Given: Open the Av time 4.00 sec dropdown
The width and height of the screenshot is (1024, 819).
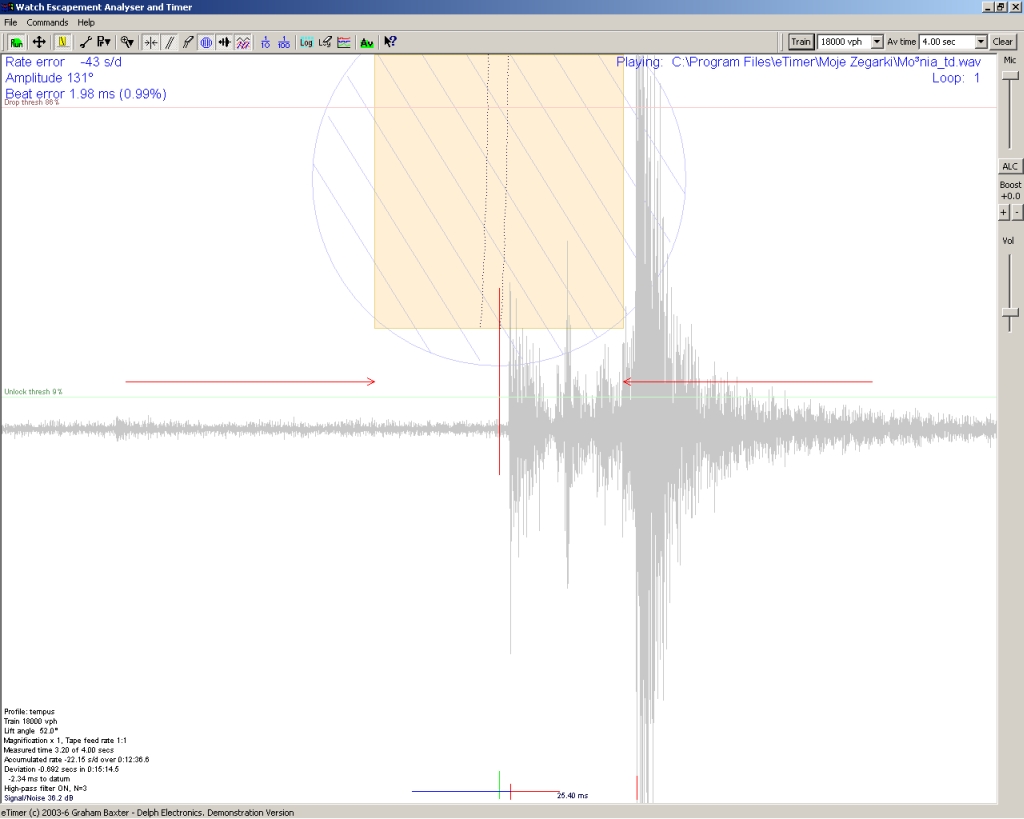Looking at the screenshot, I should pyautogui.click(x=980, y=42).
